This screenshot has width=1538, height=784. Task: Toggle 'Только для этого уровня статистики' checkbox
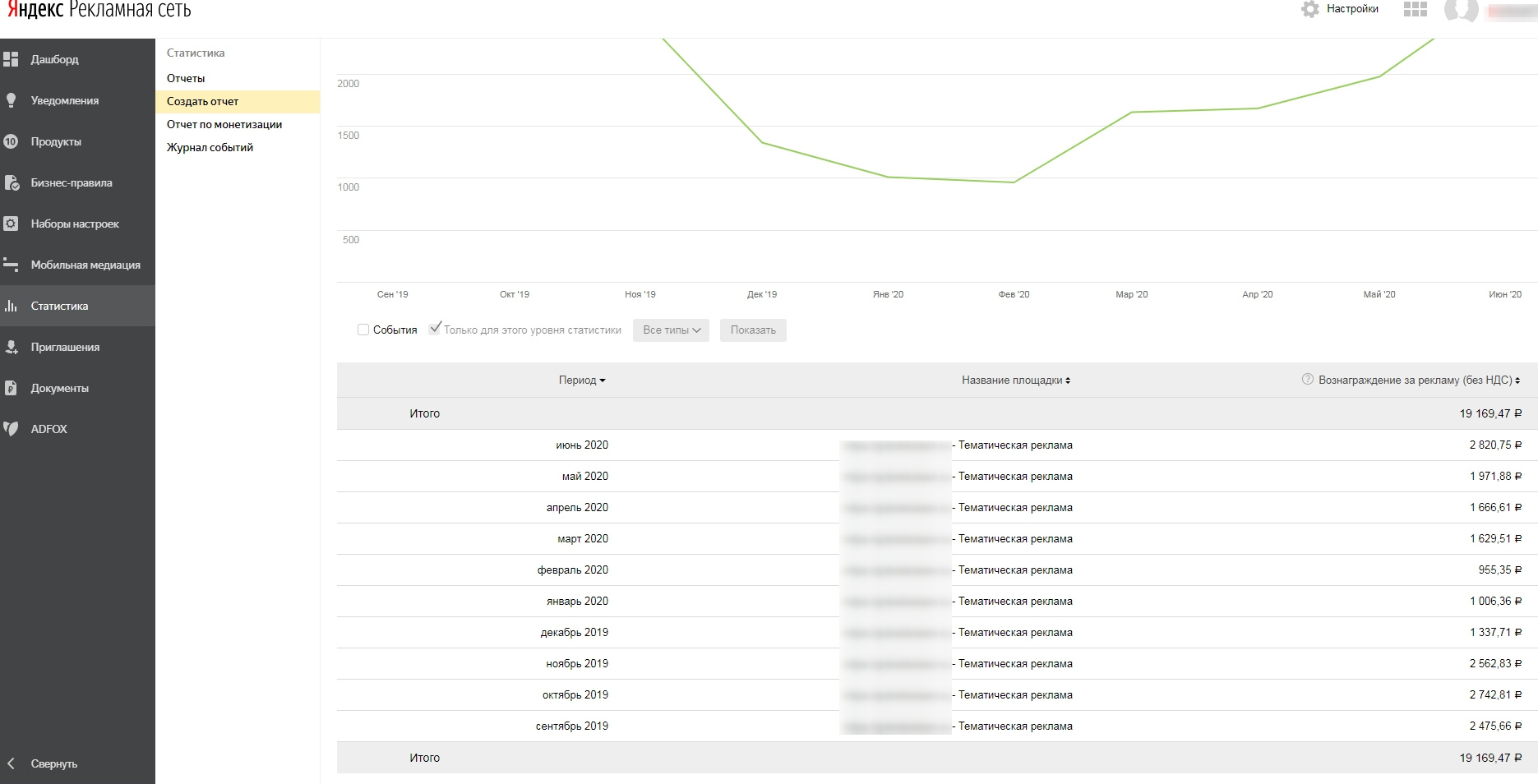[435, 329]
